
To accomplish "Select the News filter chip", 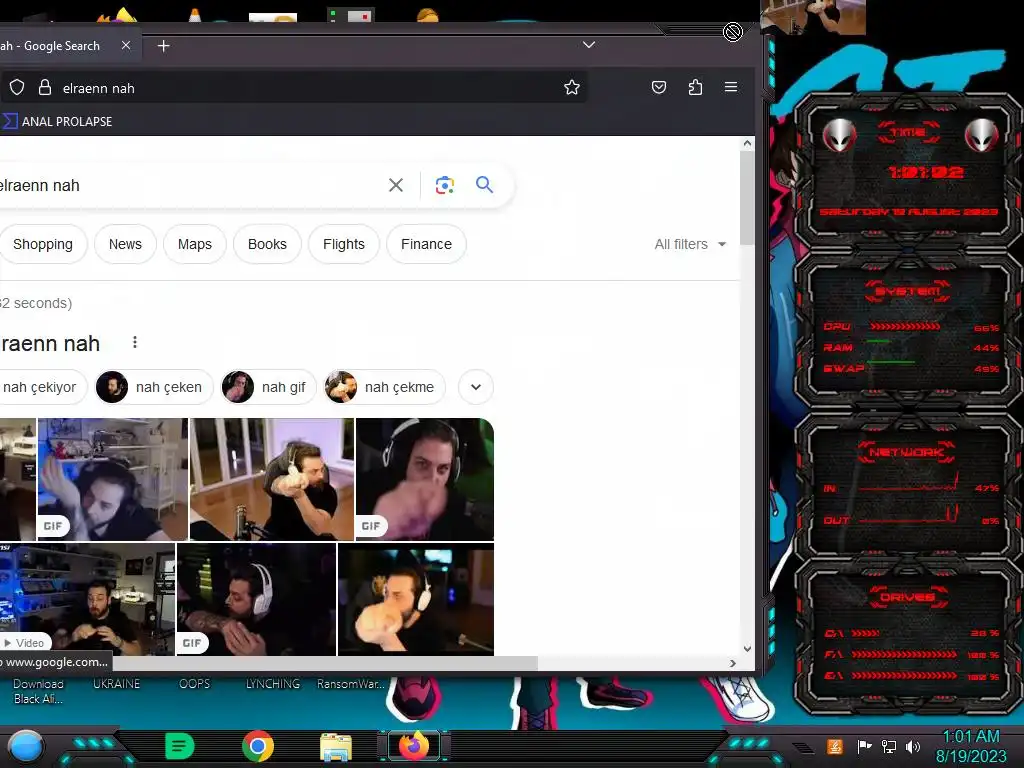I will coord(125,244).
